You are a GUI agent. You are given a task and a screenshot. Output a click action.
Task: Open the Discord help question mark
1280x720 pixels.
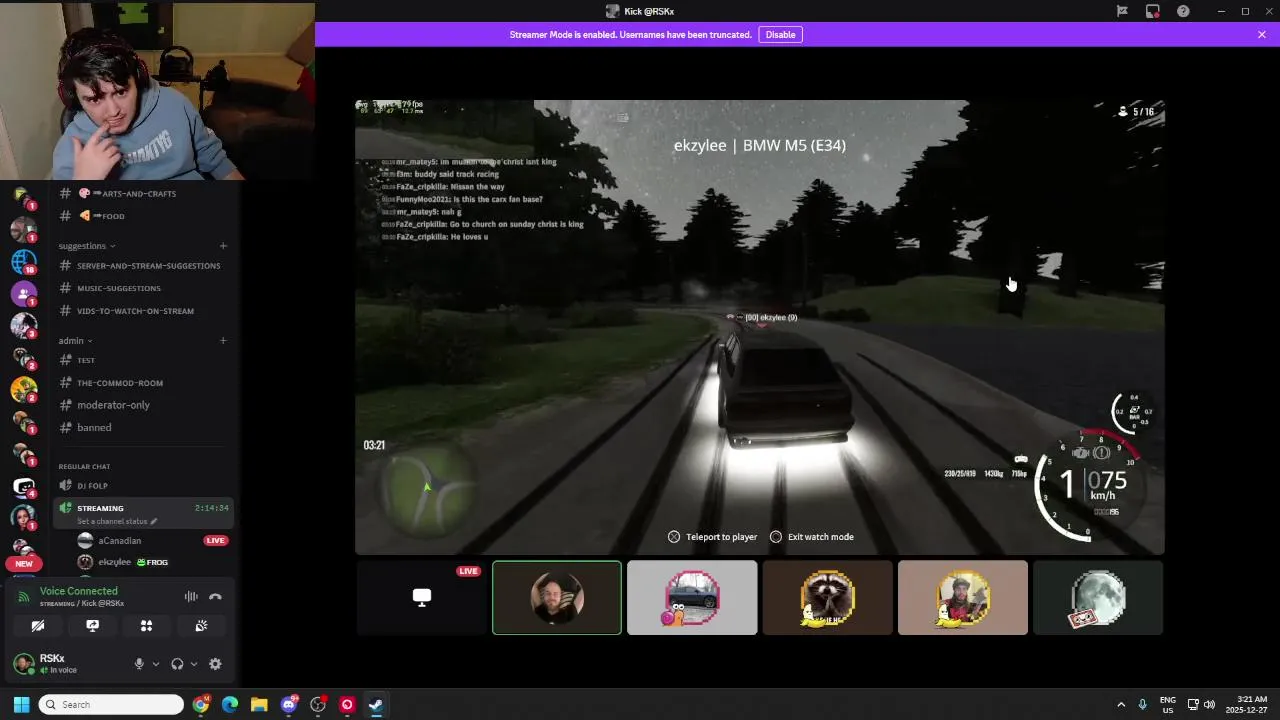click(1184, 11)
